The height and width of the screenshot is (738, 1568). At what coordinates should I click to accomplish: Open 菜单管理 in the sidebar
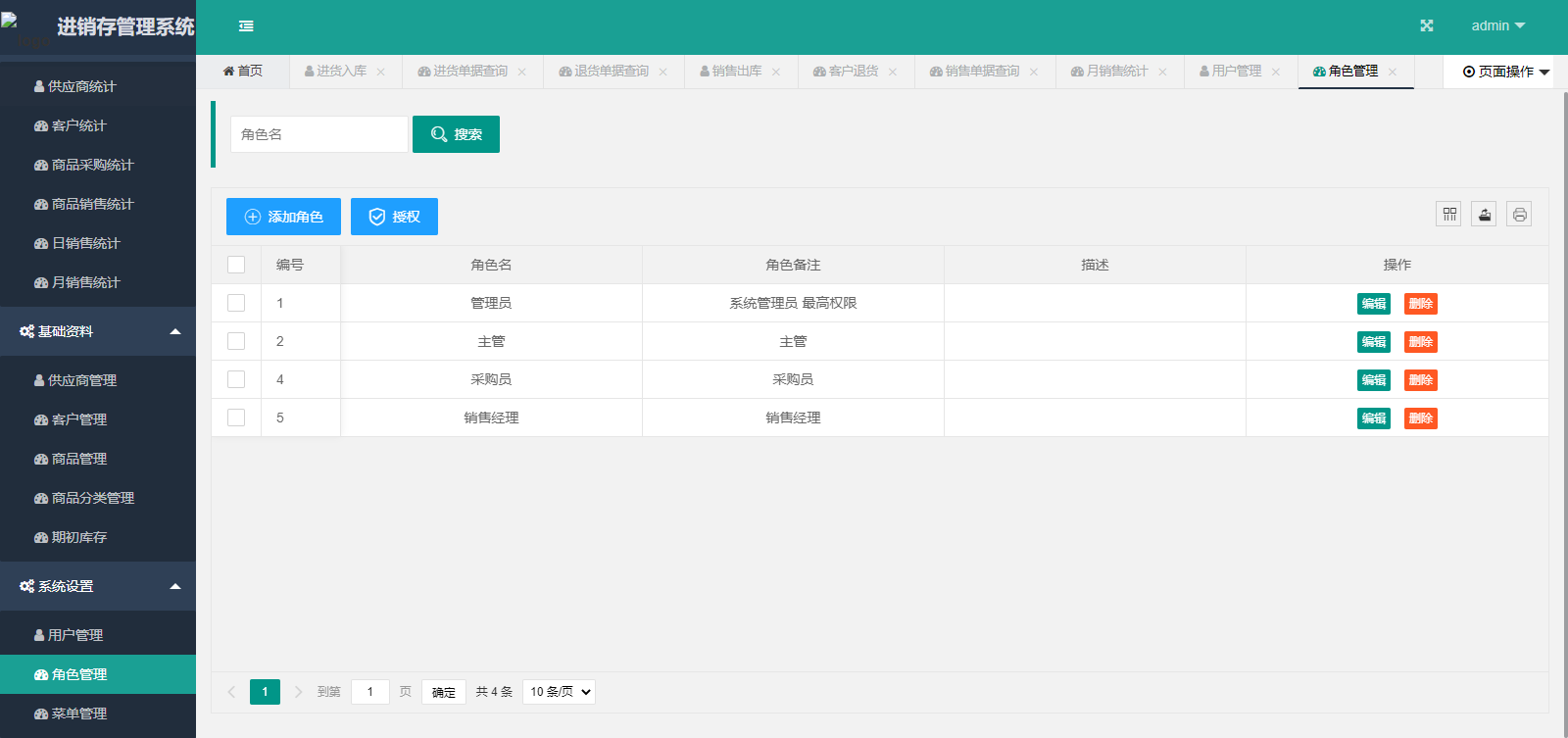tap(79, 713)
